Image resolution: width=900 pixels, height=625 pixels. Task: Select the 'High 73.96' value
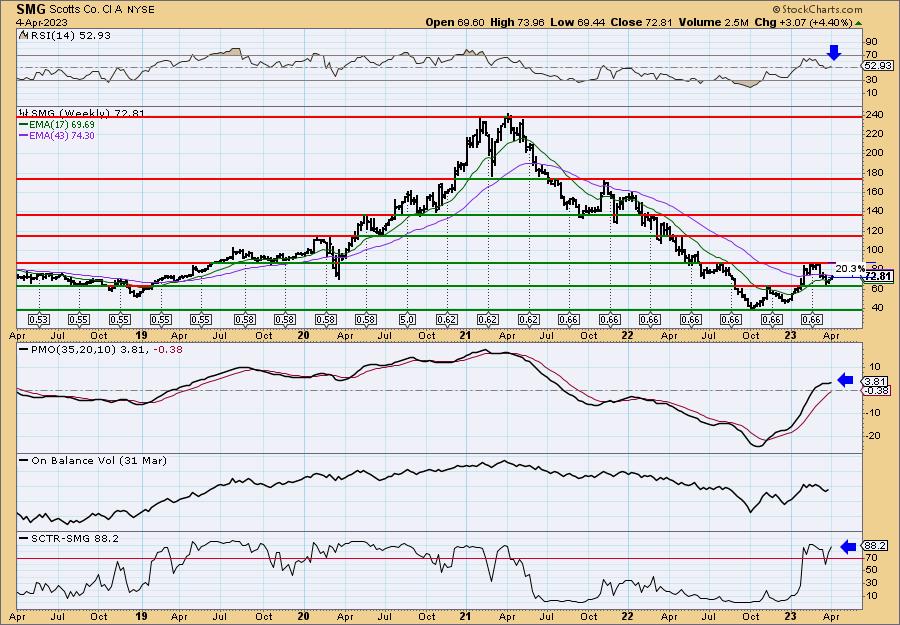click(x=516, y=22)
